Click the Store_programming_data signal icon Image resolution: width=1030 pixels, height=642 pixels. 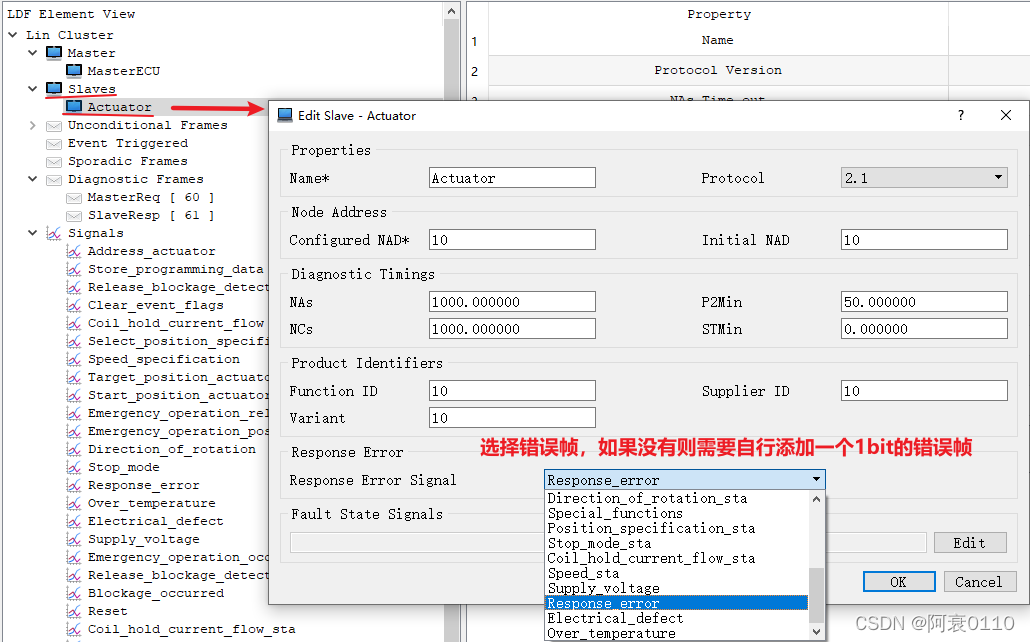pos(74,269)
